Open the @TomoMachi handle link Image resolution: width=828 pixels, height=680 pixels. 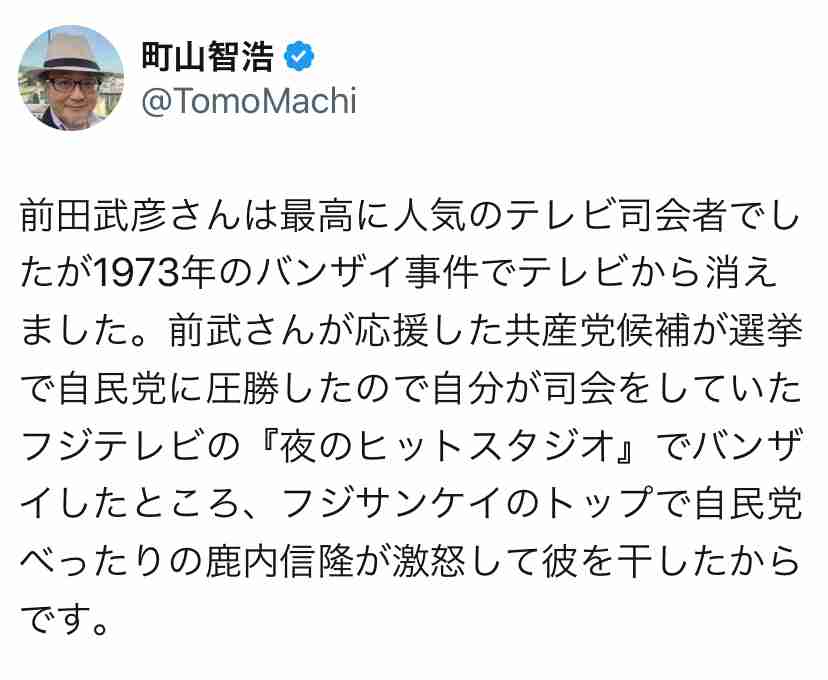(x=249, y=101)
